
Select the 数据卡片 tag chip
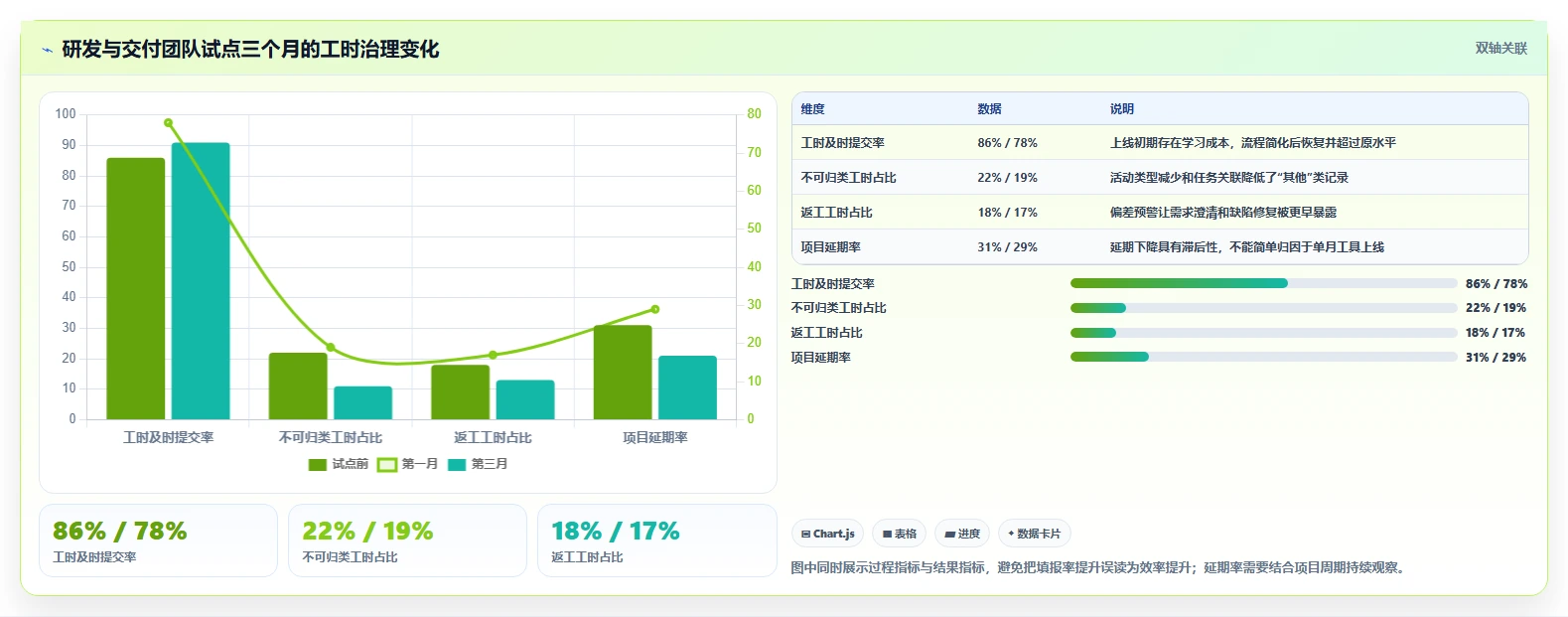tap(1034, 534)
